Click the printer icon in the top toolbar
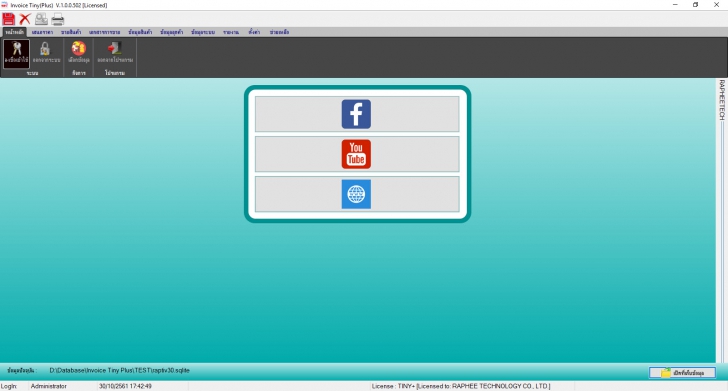 [58, 19]
